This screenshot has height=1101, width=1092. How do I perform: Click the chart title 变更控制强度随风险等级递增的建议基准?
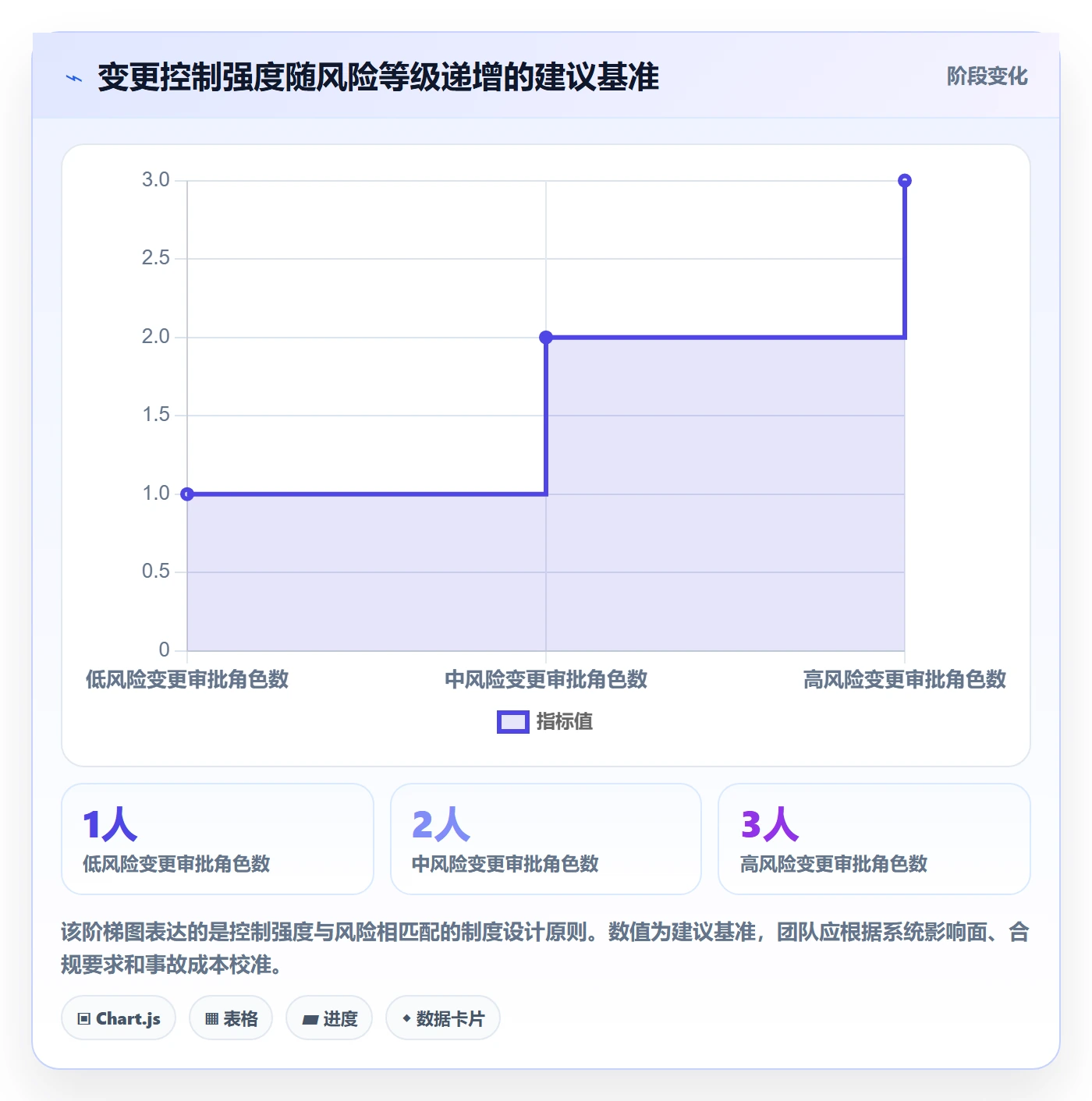pyautogui.click(x=378, y=77)
